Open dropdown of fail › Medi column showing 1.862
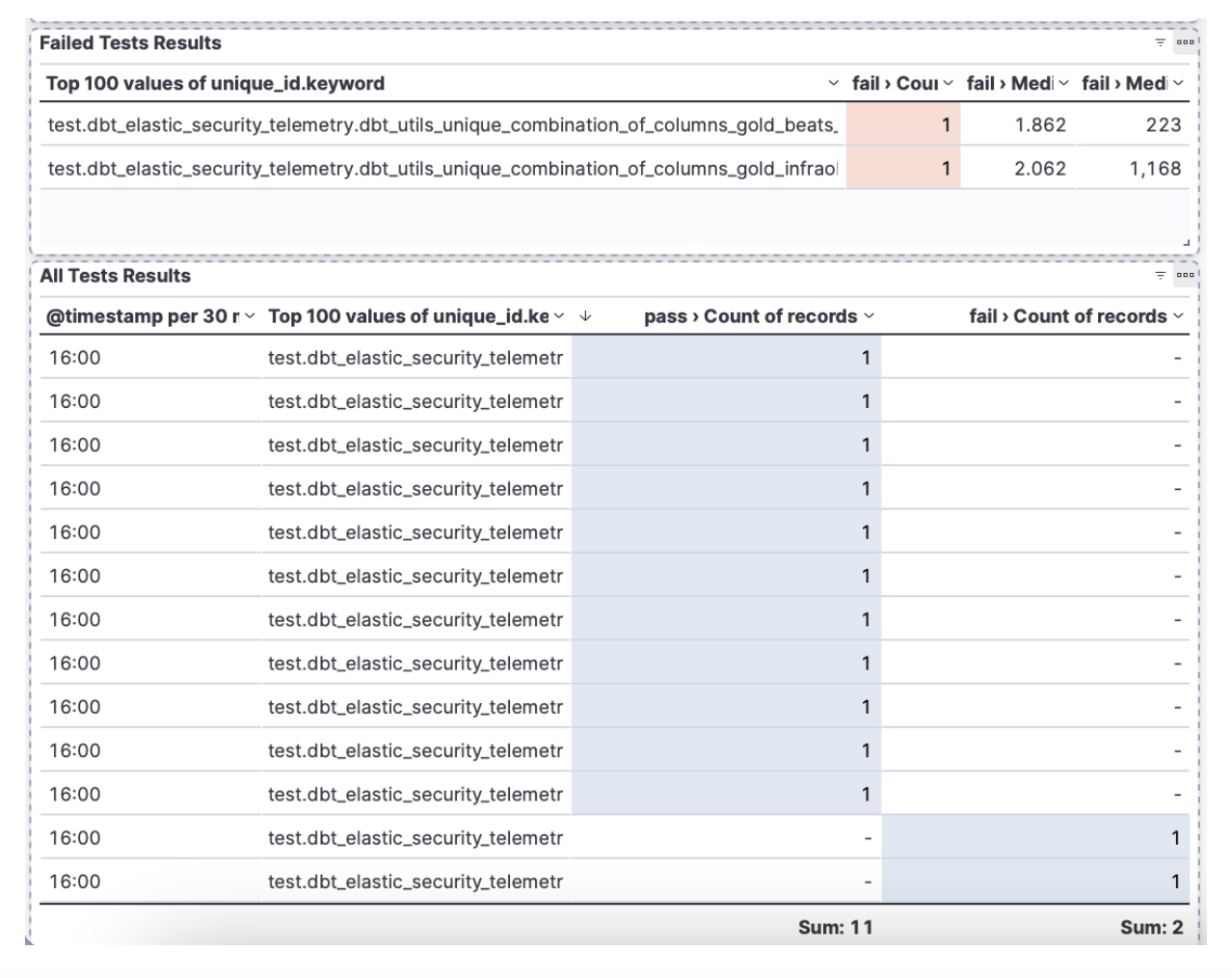Image resolution: width=1232 pixels, height=978 pixels. (1063, 84)
